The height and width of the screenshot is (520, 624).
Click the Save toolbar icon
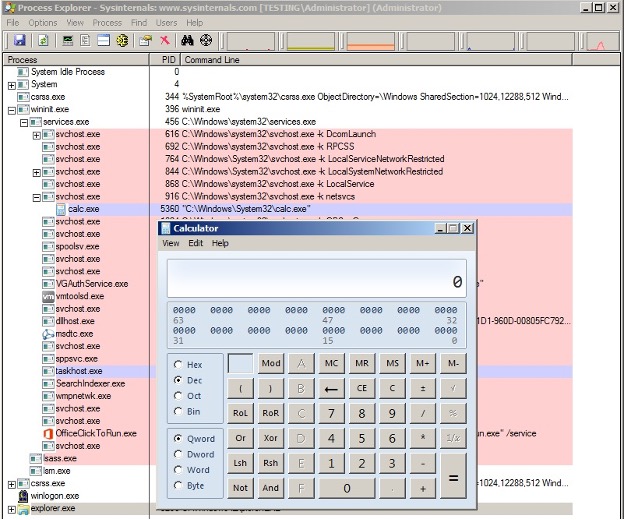20,40
